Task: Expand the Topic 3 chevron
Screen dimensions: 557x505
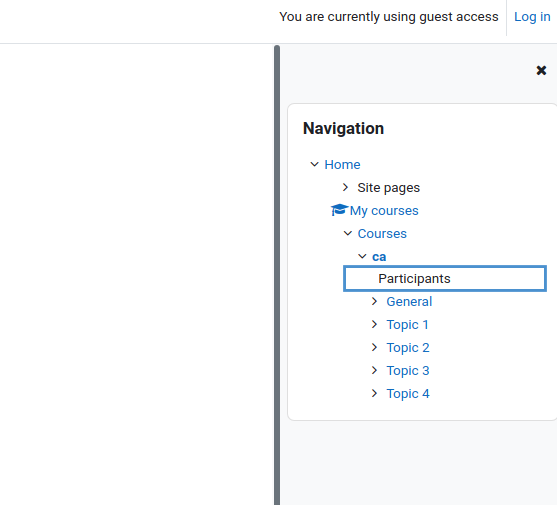Action: [374, 370]
